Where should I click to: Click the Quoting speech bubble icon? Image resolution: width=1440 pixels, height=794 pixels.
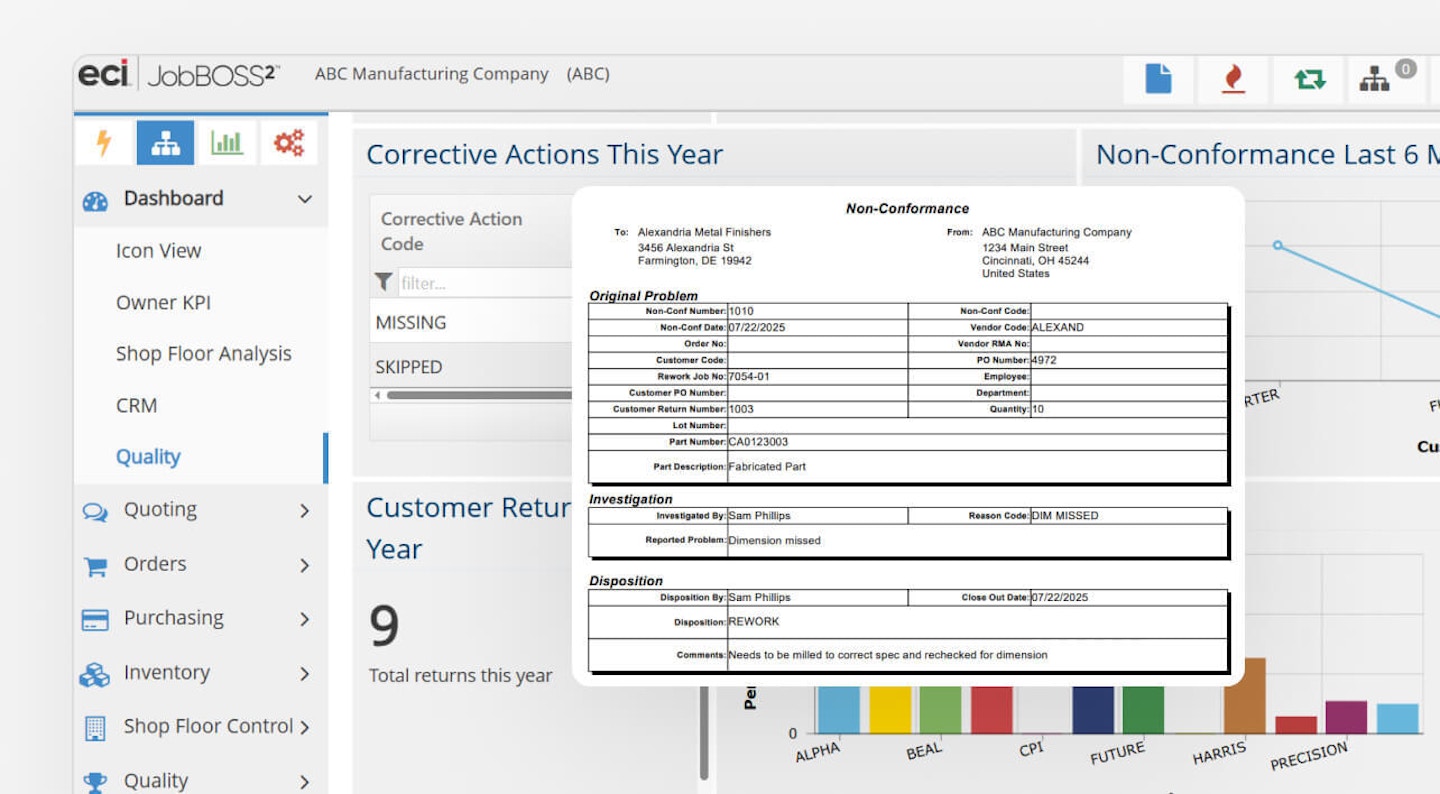[95, 512]
